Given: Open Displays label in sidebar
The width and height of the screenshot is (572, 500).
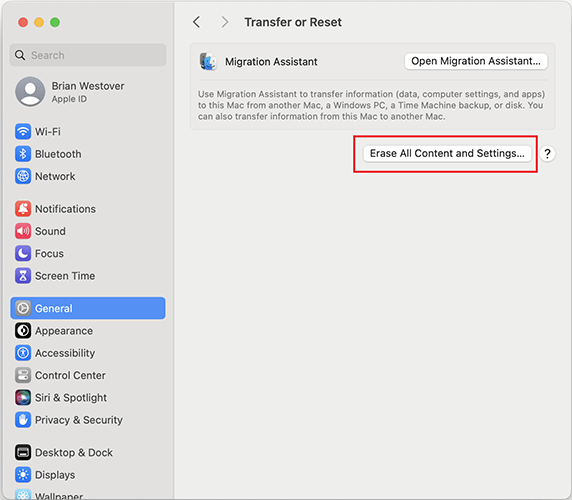Looking at the screenshot, I should coord(55,475).
